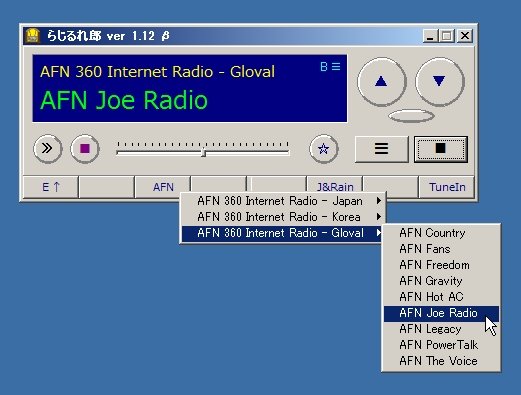Open 'AFN 360 Internet Radio - Gloval' submenu
The image size is (521, 395).
[x=282, y=233]
